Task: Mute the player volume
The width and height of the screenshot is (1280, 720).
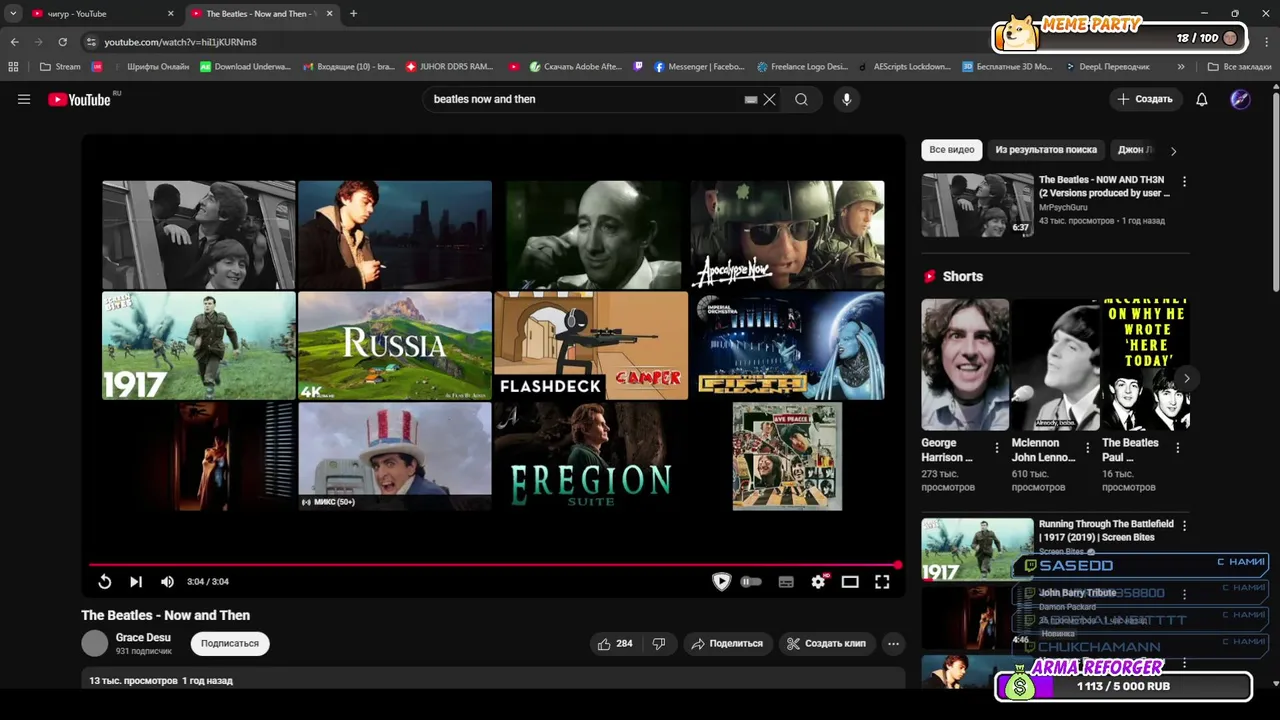Action: 167,582
